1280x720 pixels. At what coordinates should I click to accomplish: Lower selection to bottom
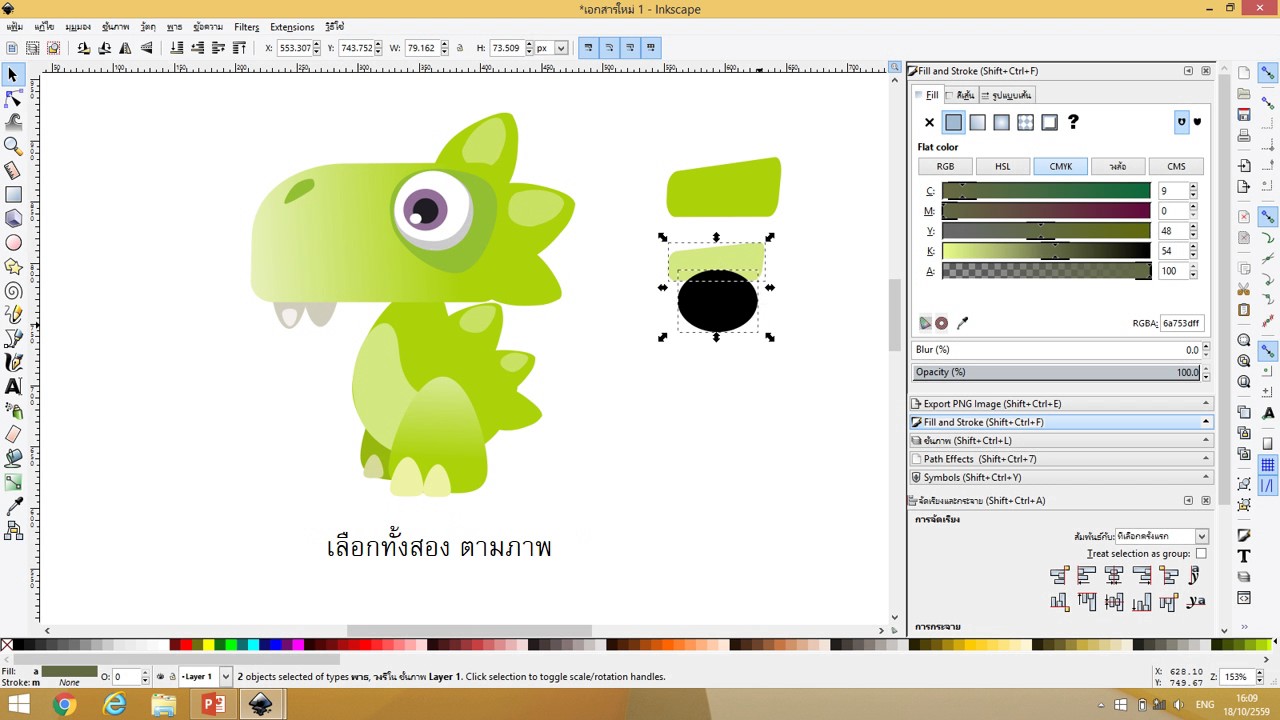[177, 48]
